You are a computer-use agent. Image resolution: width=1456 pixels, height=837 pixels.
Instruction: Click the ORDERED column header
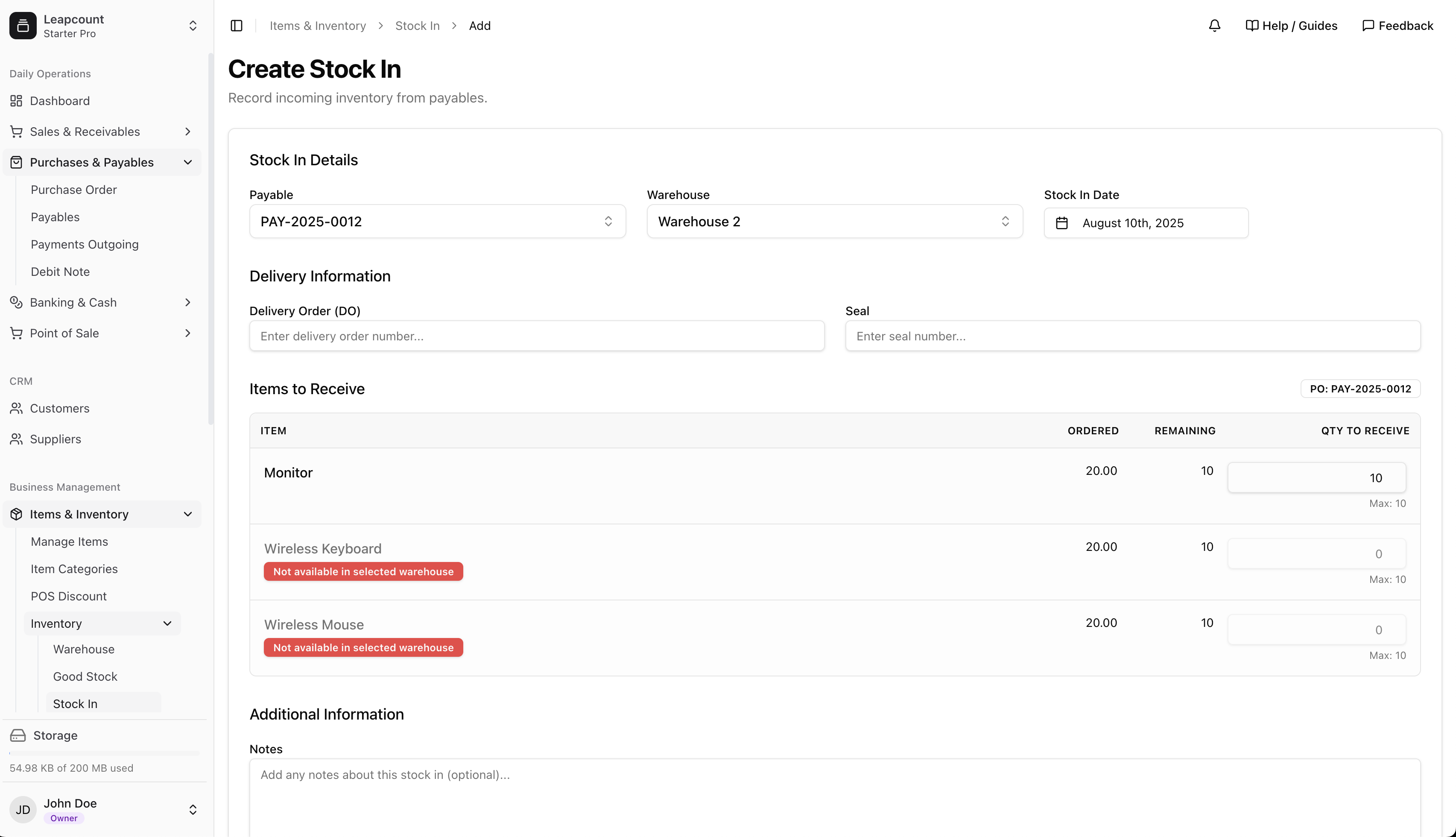(1093, 431)
